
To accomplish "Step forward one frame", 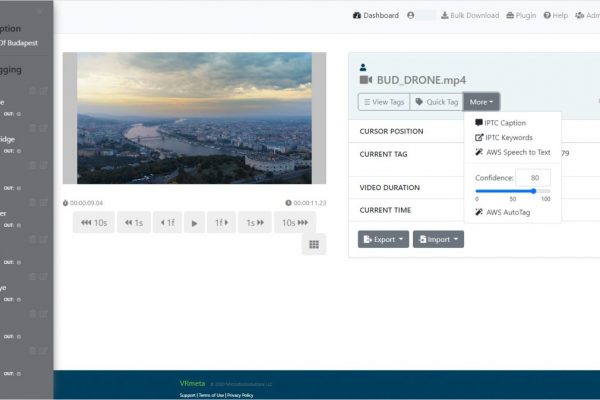I will pos(221,223).
